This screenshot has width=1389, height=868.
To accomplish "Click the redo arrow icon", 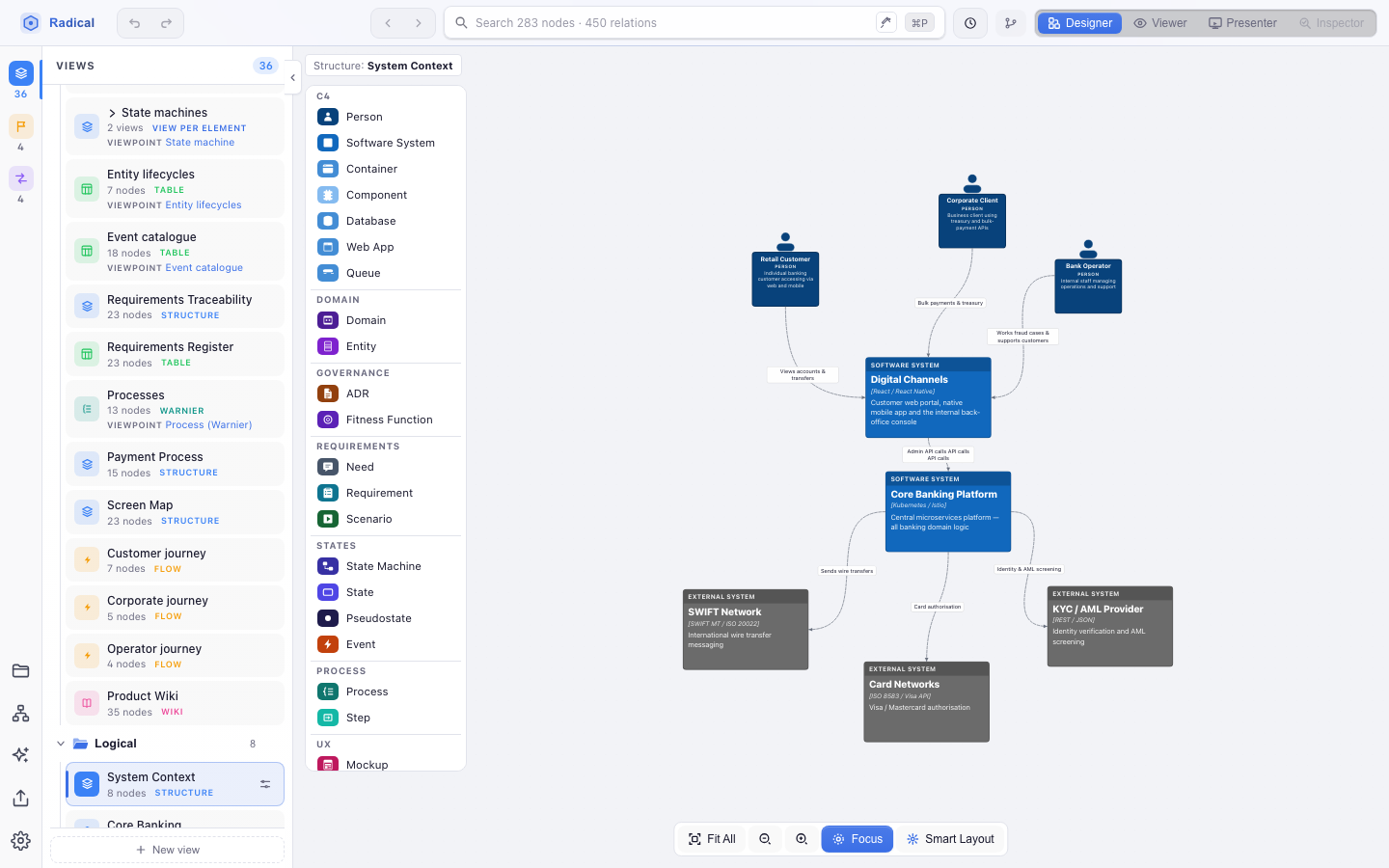I will pyautogui.click(x=166, y=23).
